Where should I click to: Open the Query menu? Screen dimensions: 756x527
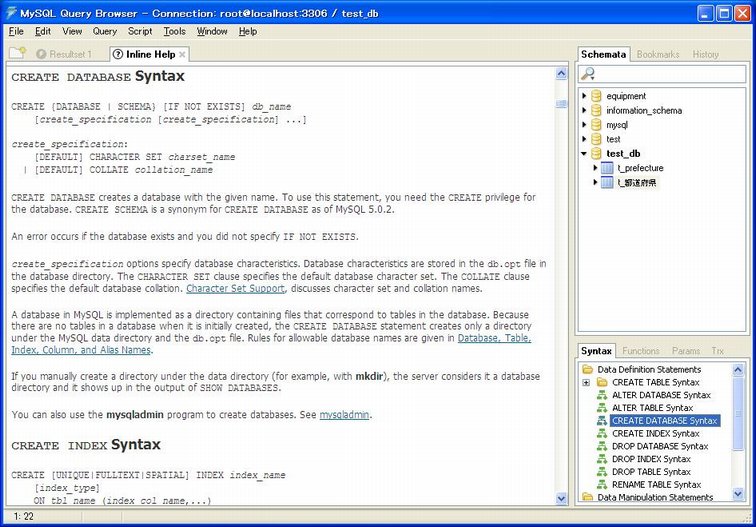pyautogui.click(x=105, y=31)
